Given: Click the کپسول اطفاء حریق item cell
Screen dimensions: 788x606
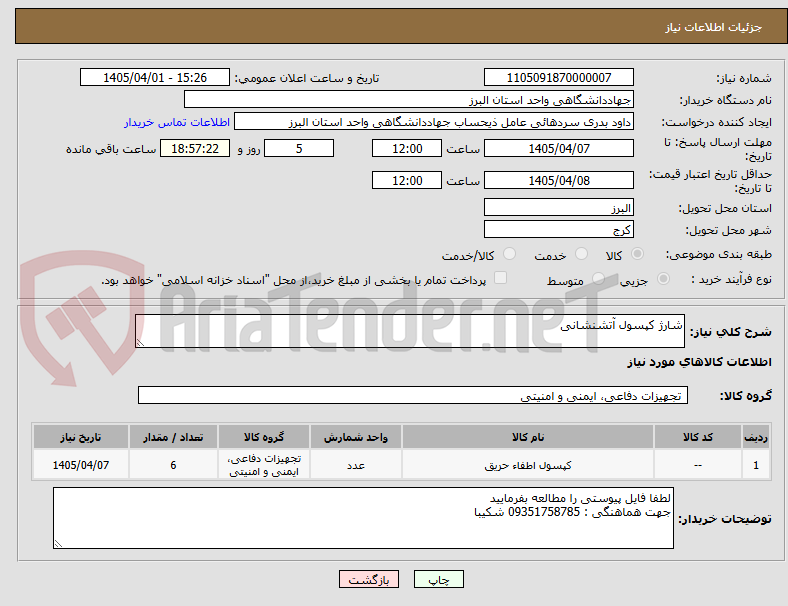Looking at the screenshot, I should [x=528, y=465].
